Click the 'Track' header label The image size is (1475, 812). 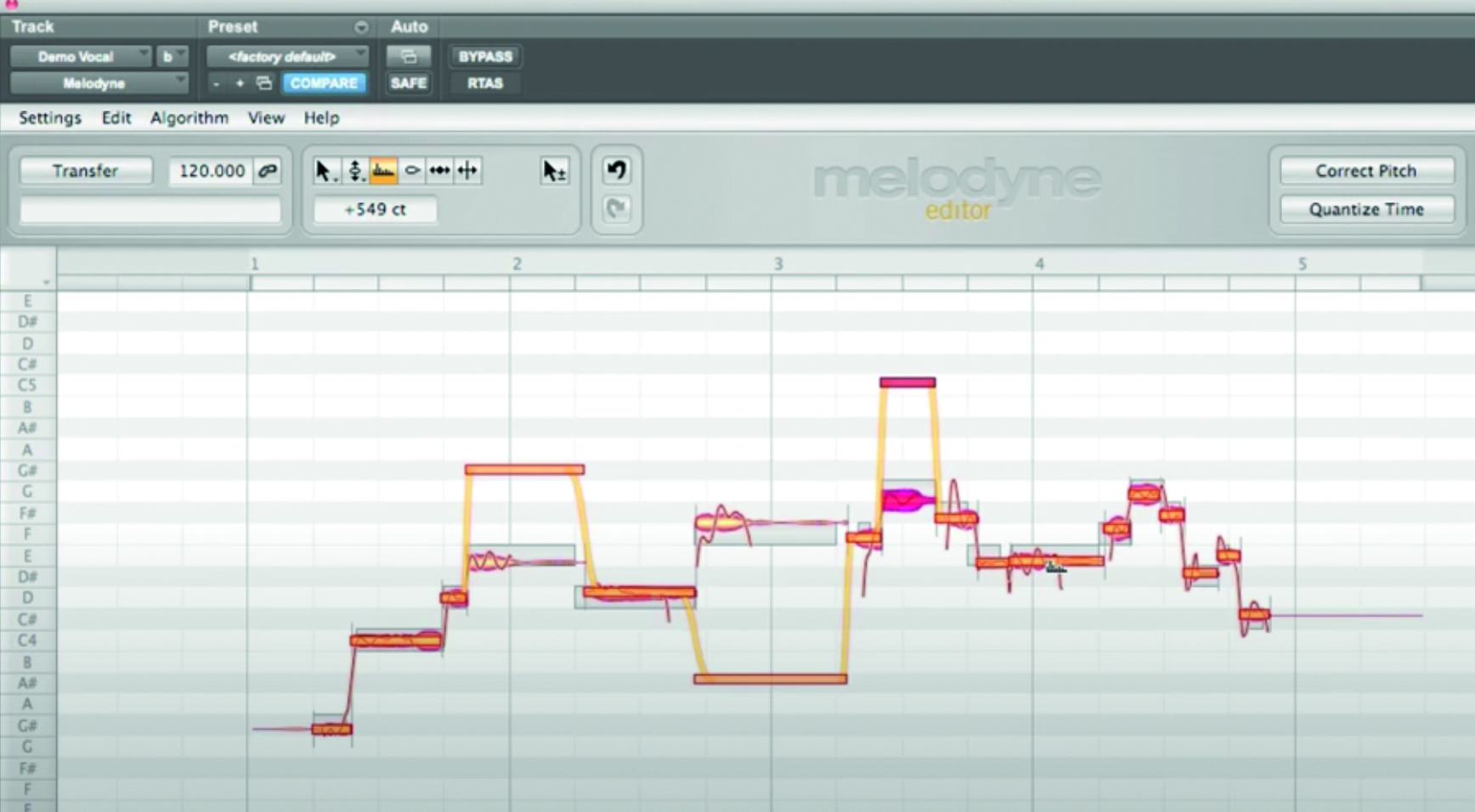point(33,27)
